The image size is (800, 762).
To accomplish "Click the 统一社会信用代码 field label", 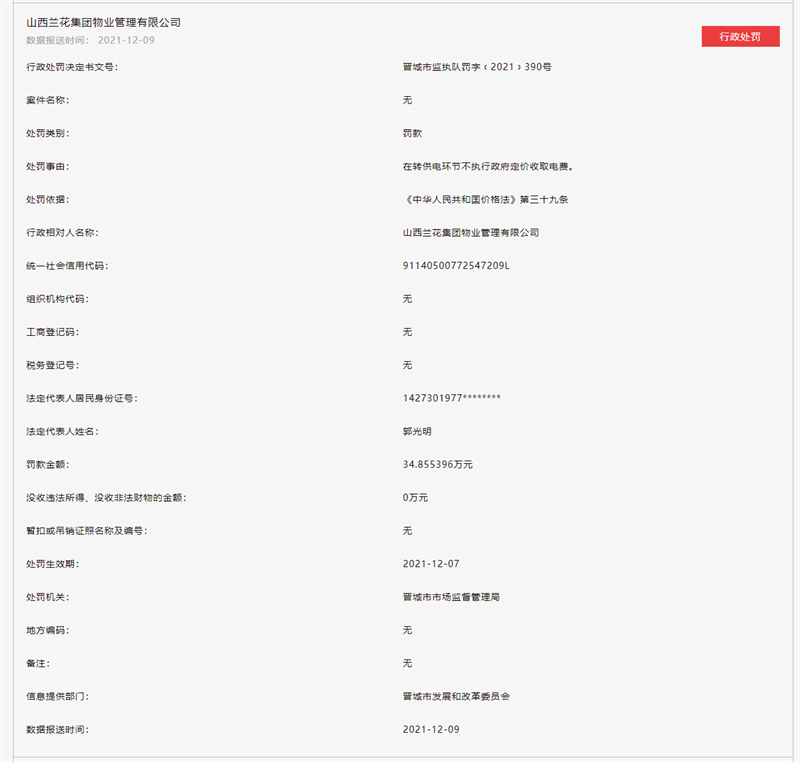I will 66,265.
